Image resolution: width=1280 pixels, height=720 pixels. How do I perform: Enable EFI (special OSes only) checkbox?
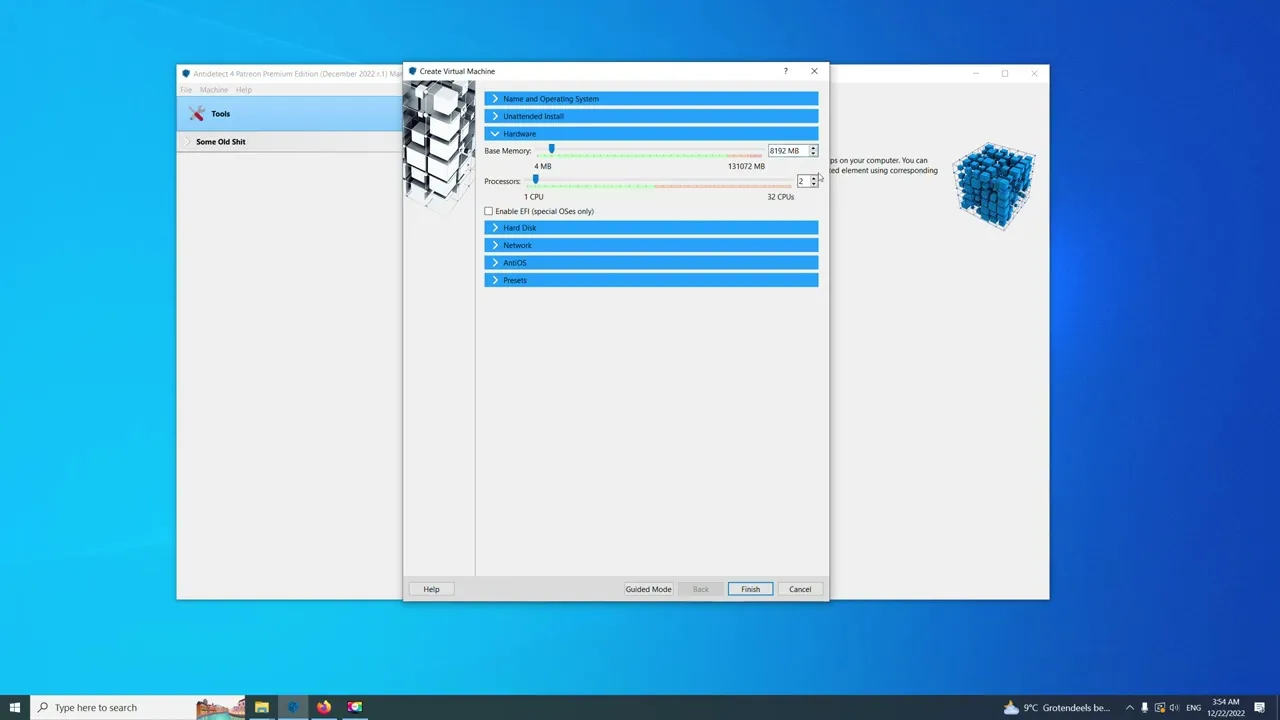489,211
